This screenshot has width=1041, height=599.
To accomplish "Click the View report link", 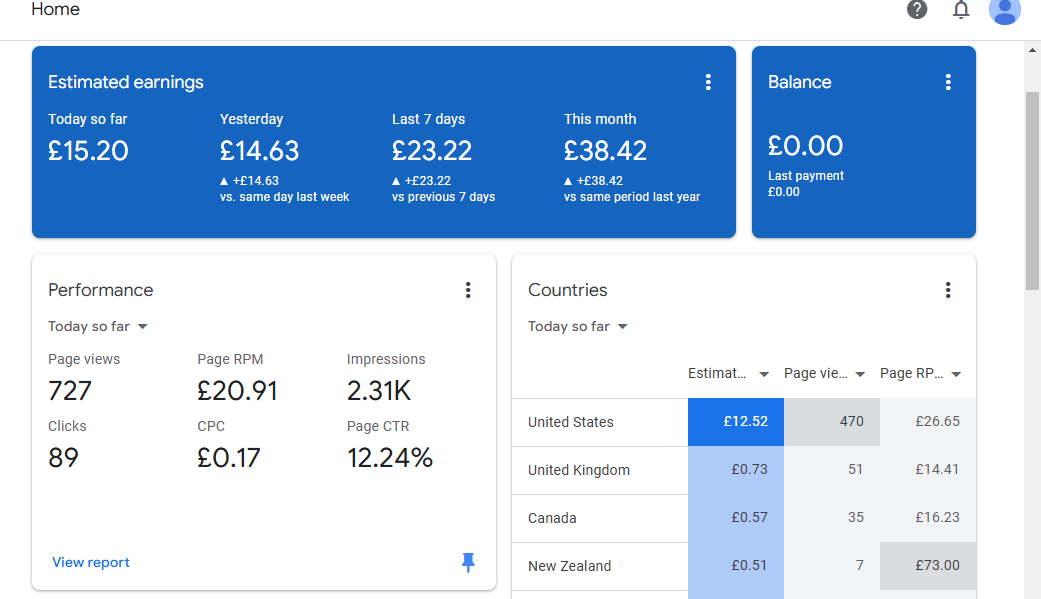I will point(91,562).
